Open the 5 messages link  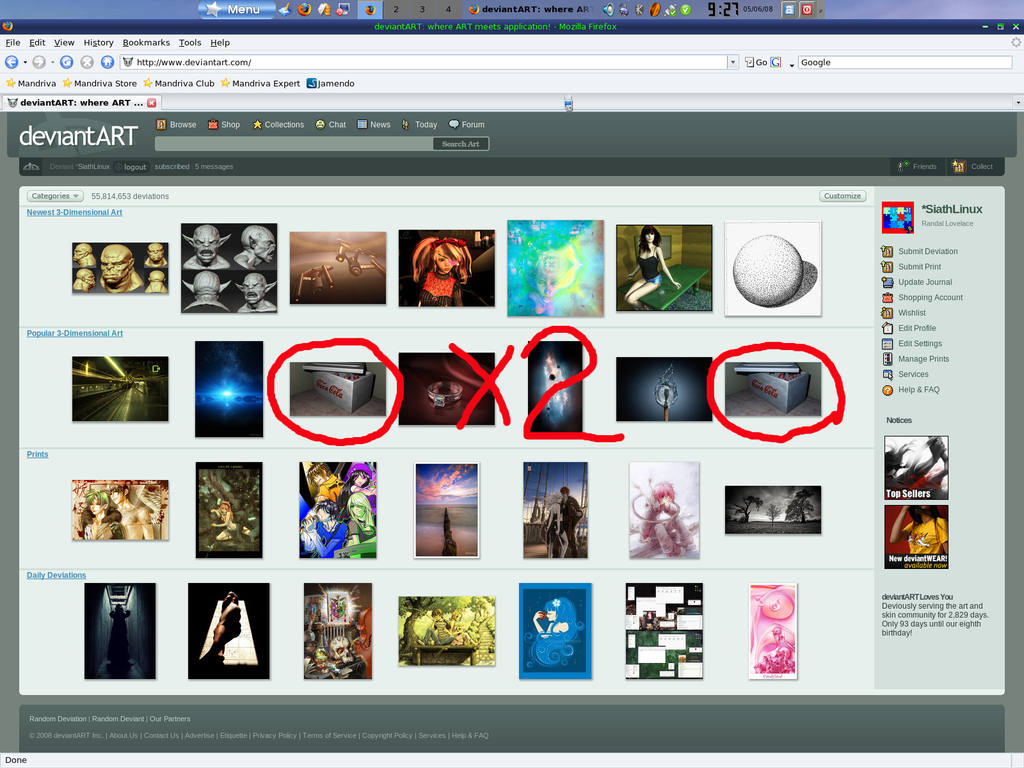point(214,167)
